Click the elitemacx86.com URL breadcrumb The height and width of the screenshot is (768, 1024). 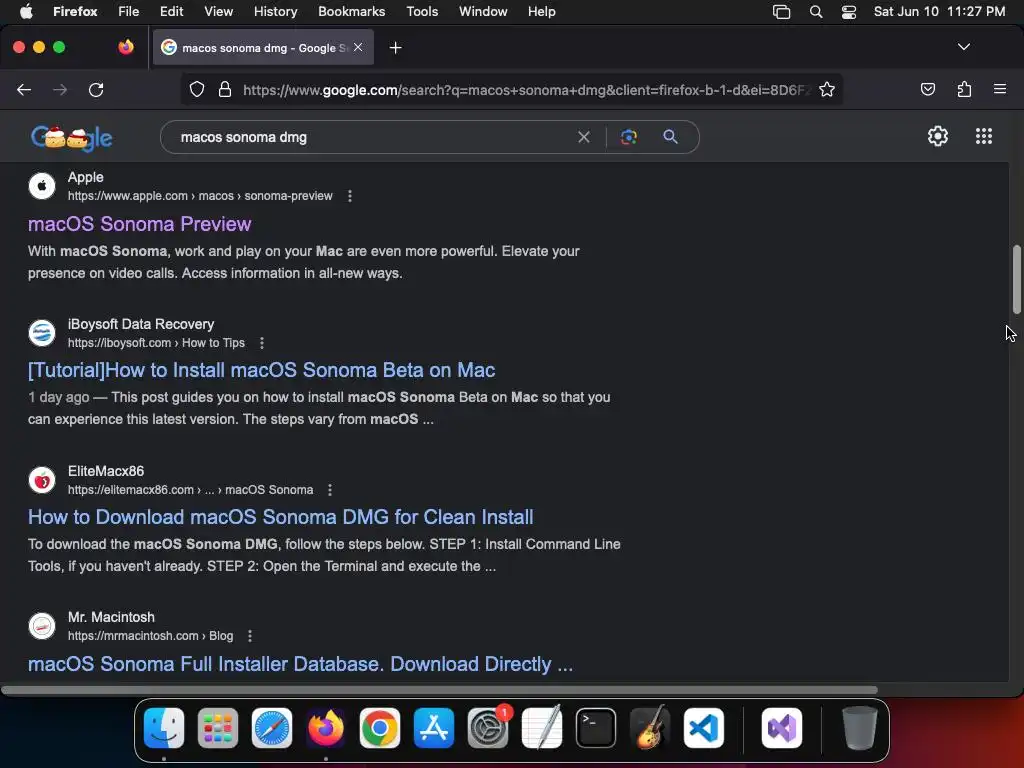coord(191,490)
